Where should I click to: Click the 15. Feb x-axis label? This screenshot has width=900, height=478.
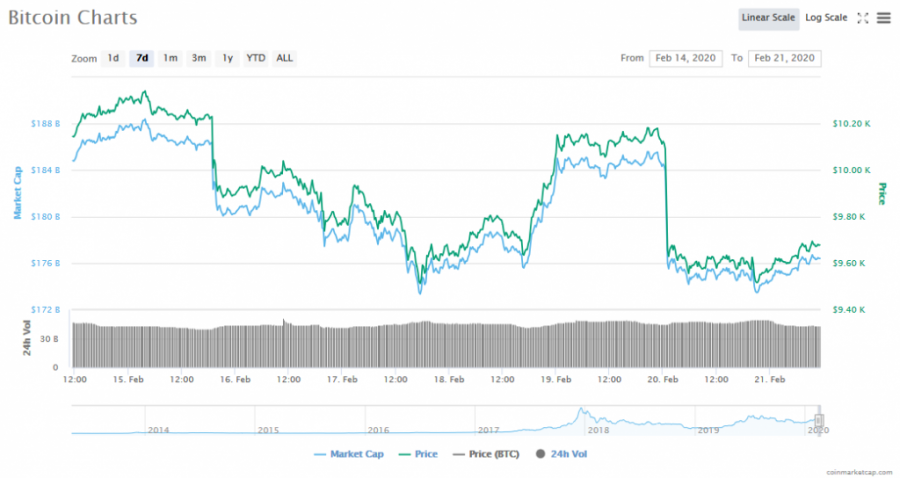pos(128,379)
